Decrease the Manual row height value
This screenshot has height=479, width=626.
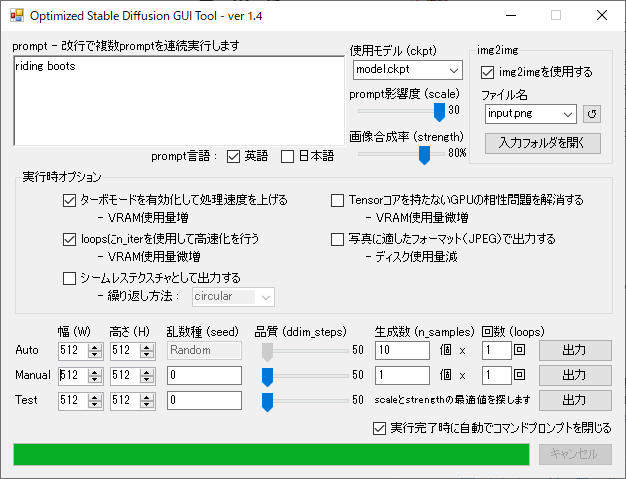(x=147, y=380)
